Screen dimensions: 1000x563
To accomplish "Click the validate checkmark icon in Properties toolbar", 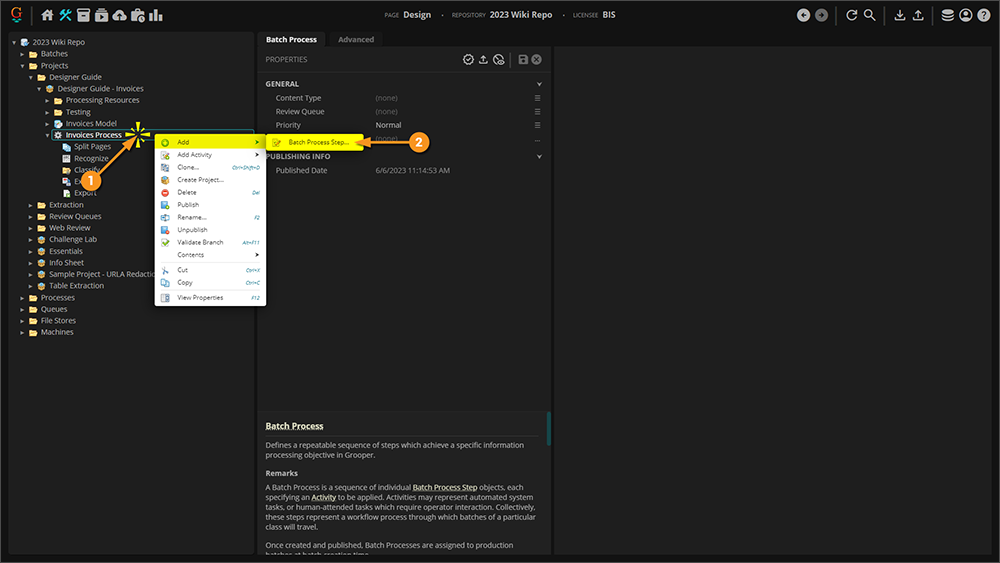I will tap(468, 59).
